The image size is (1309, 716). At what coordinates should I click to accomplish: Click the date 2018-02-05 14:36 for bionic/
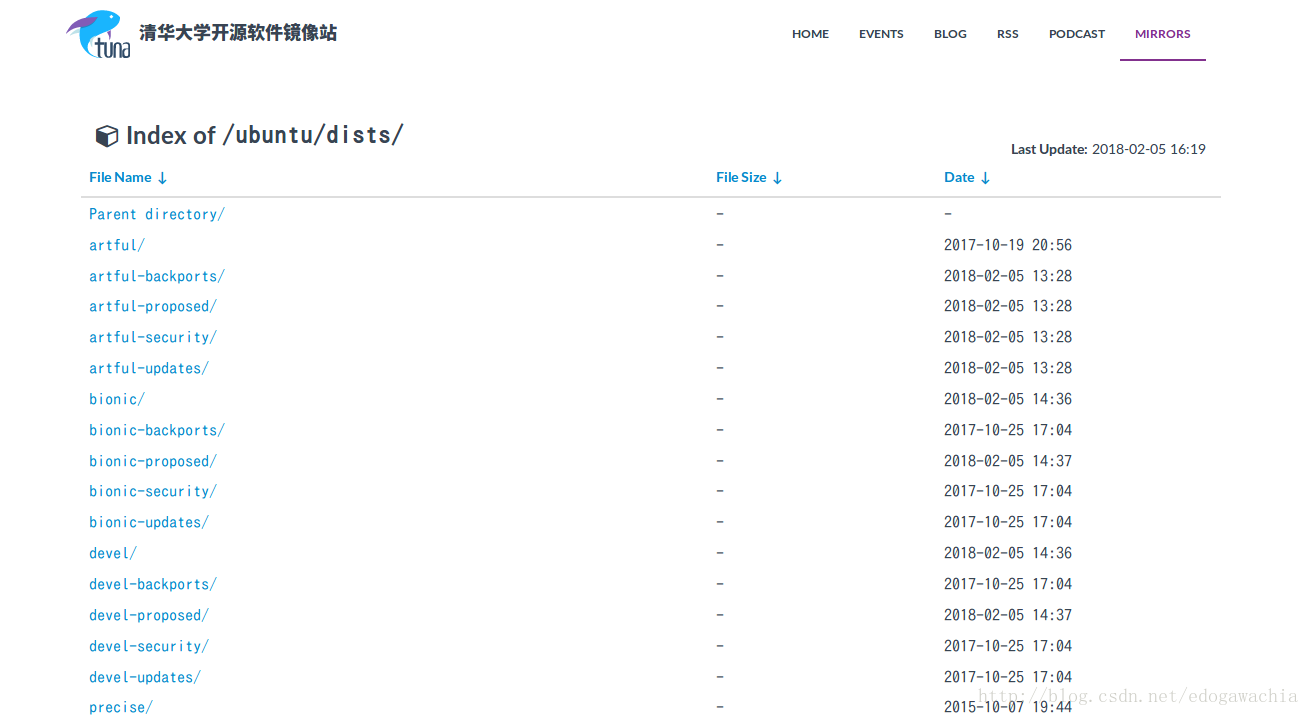coord(1008,399)
